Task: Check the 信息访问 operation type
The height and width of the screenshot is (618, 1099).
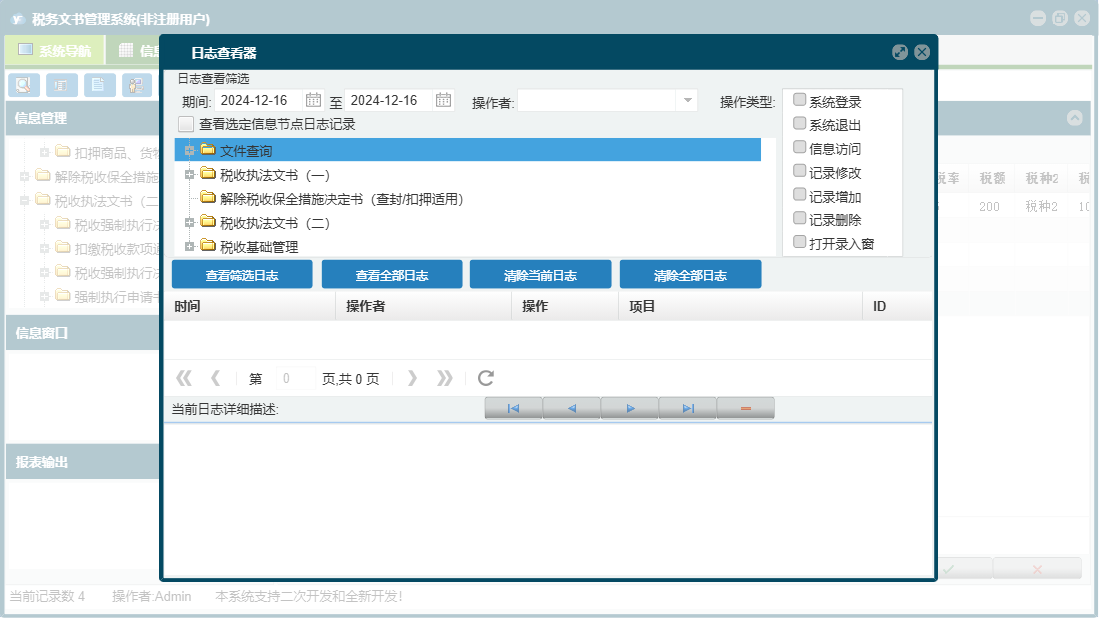Action: click(x=799, y=147)
